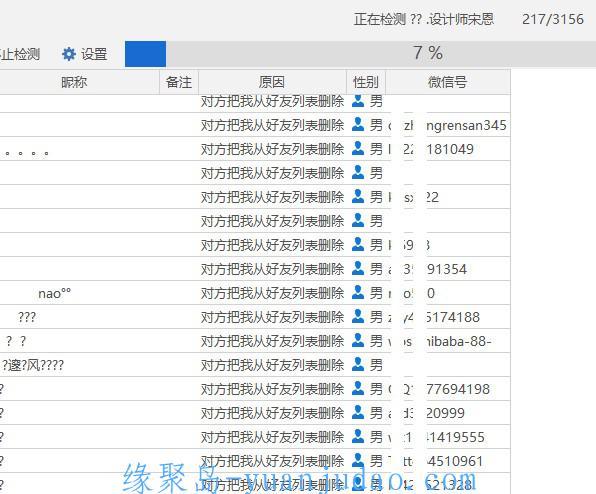Sort by the 微信号 column header

[x=448, y=82]
